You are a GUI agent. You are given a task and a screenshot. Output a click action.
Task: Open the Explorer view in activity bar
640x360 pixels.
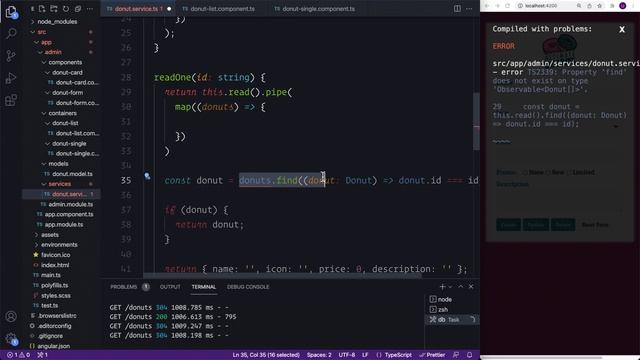11,12
